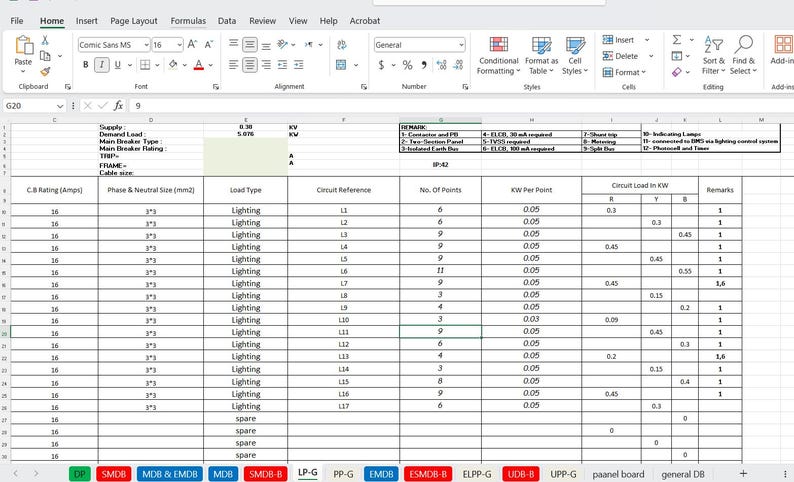Click the Align Left icon

click(x=233, y=65)
